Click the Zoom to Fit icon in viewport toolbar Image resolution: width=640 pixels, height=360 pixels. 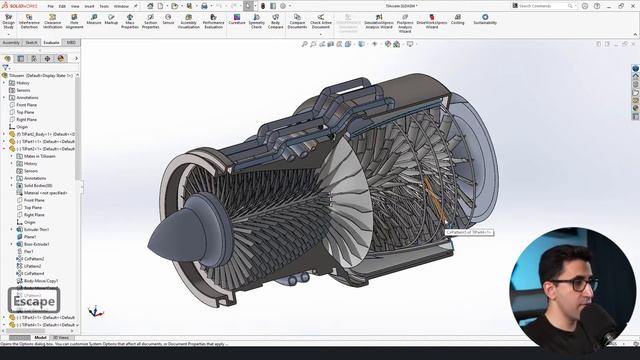[304, 44]
